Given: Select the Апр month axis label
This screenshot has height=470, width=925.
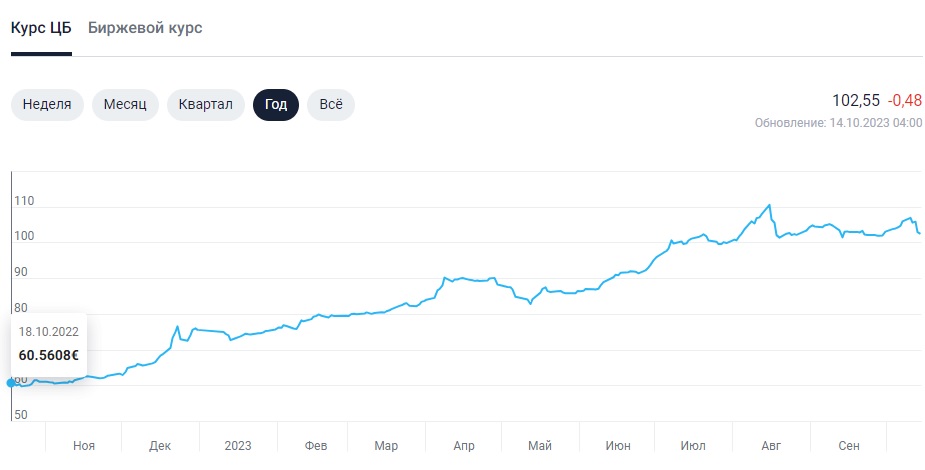Looking at the screenshot, I should (x=464, y=445).
